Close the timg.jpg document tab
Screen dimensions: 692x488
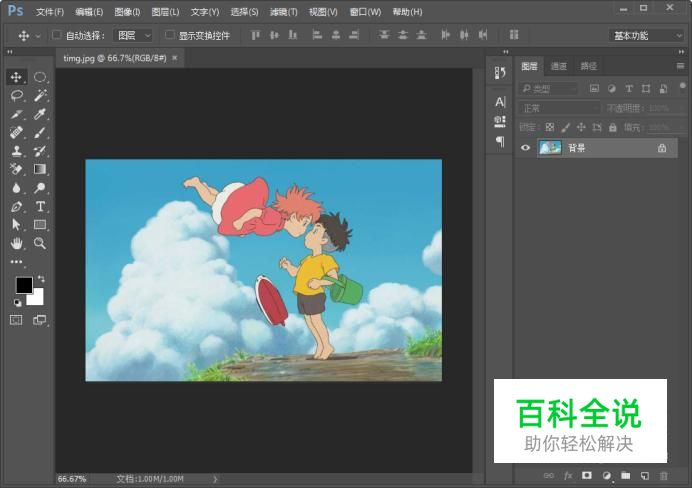174,58
